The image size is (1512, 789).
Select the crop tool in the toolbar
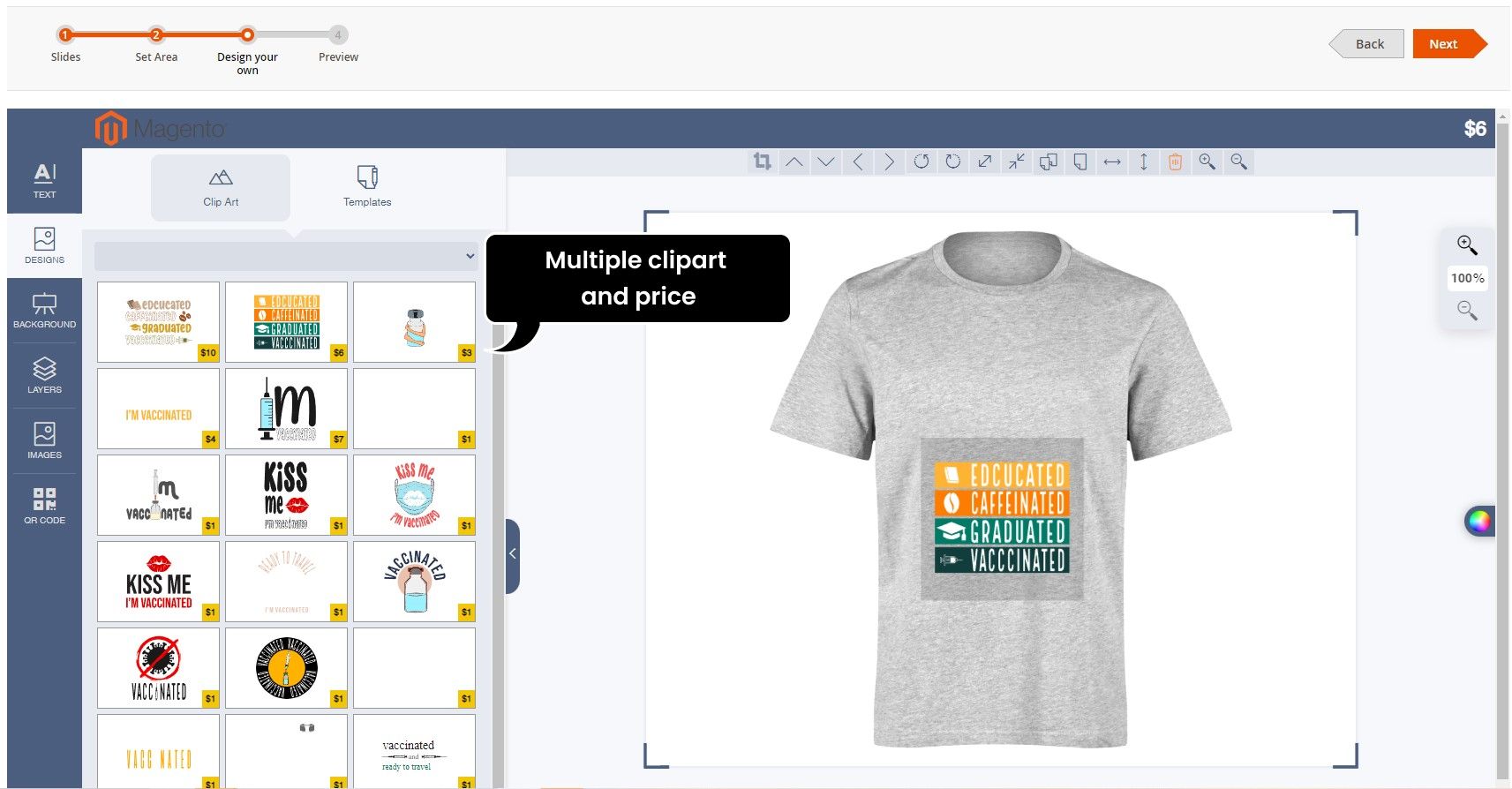tap(762, 162)
